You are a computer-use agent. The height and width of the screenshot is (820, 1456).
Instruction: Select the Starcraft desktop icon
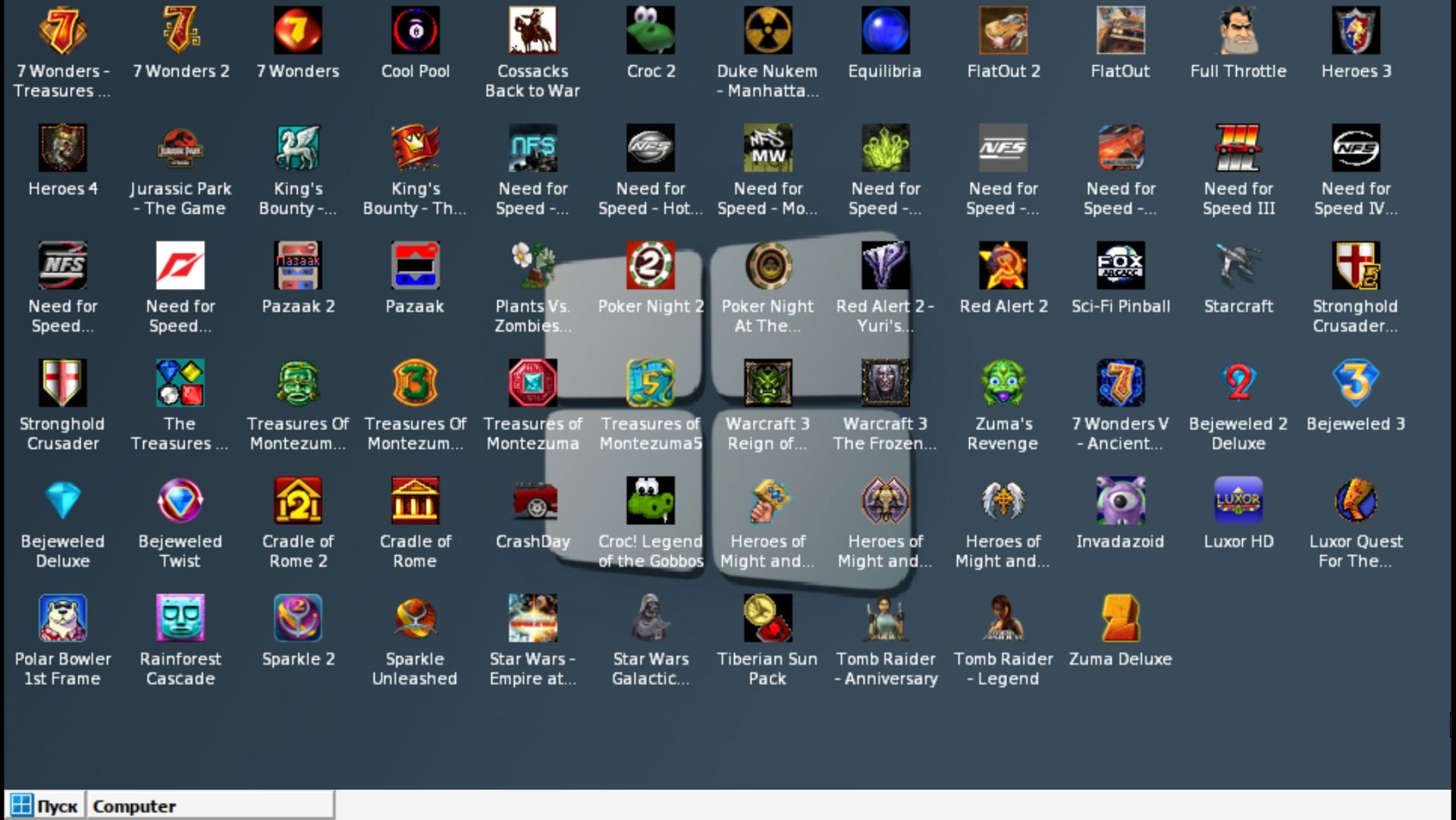pos(1238,266)
